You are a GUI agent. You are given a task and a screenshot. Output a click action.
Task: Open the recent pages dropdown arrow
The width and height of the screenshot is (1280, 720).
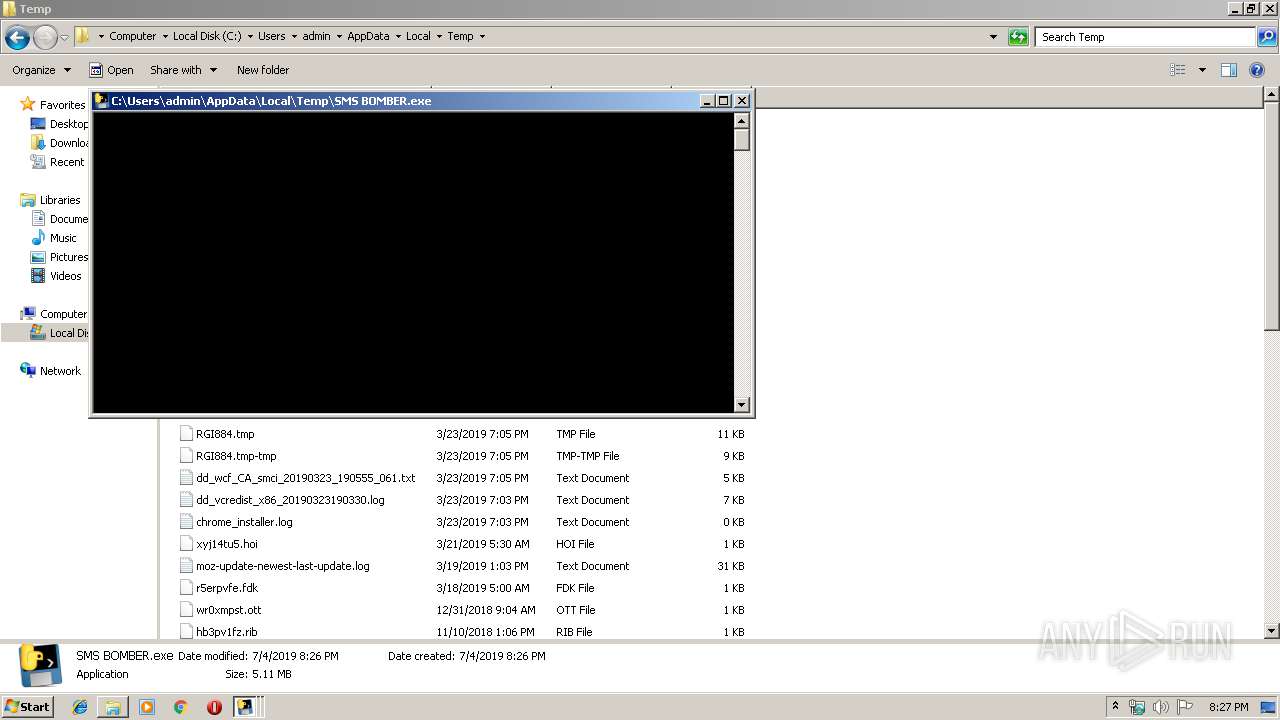[65, 37]
